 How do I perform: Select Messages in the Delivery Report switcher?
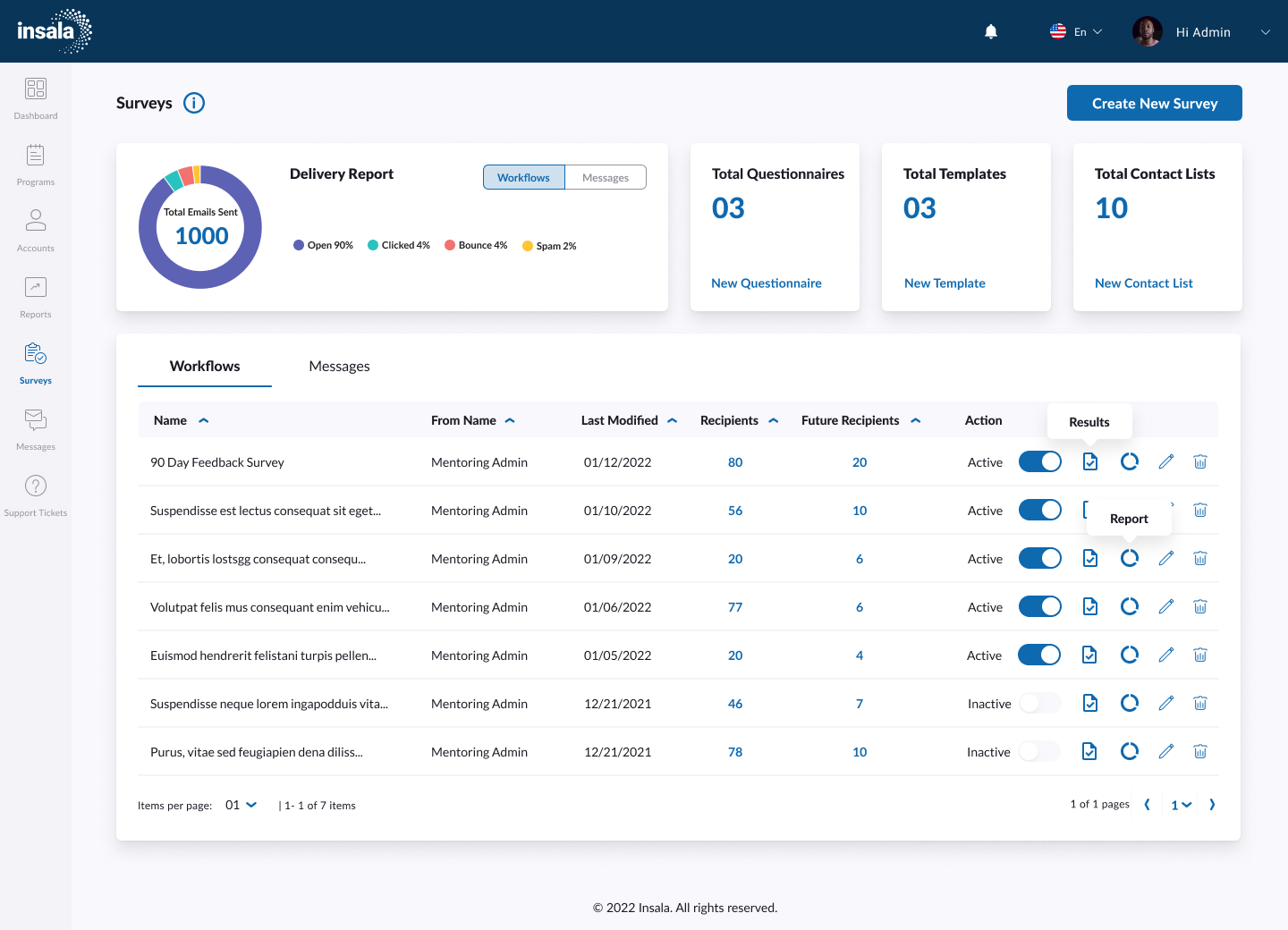(x=606, y=177)
